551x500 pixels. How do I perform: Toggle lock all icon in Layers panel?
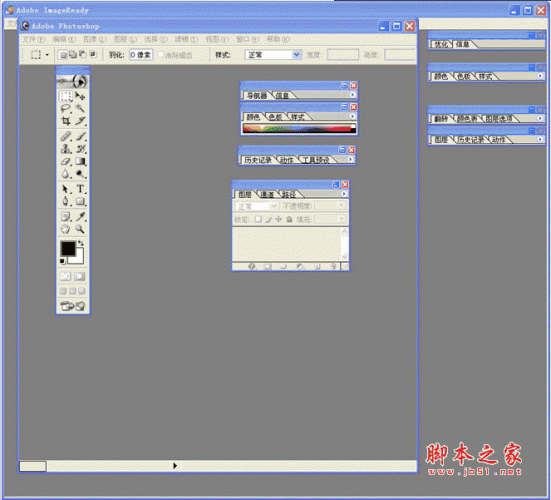(289, 219)
